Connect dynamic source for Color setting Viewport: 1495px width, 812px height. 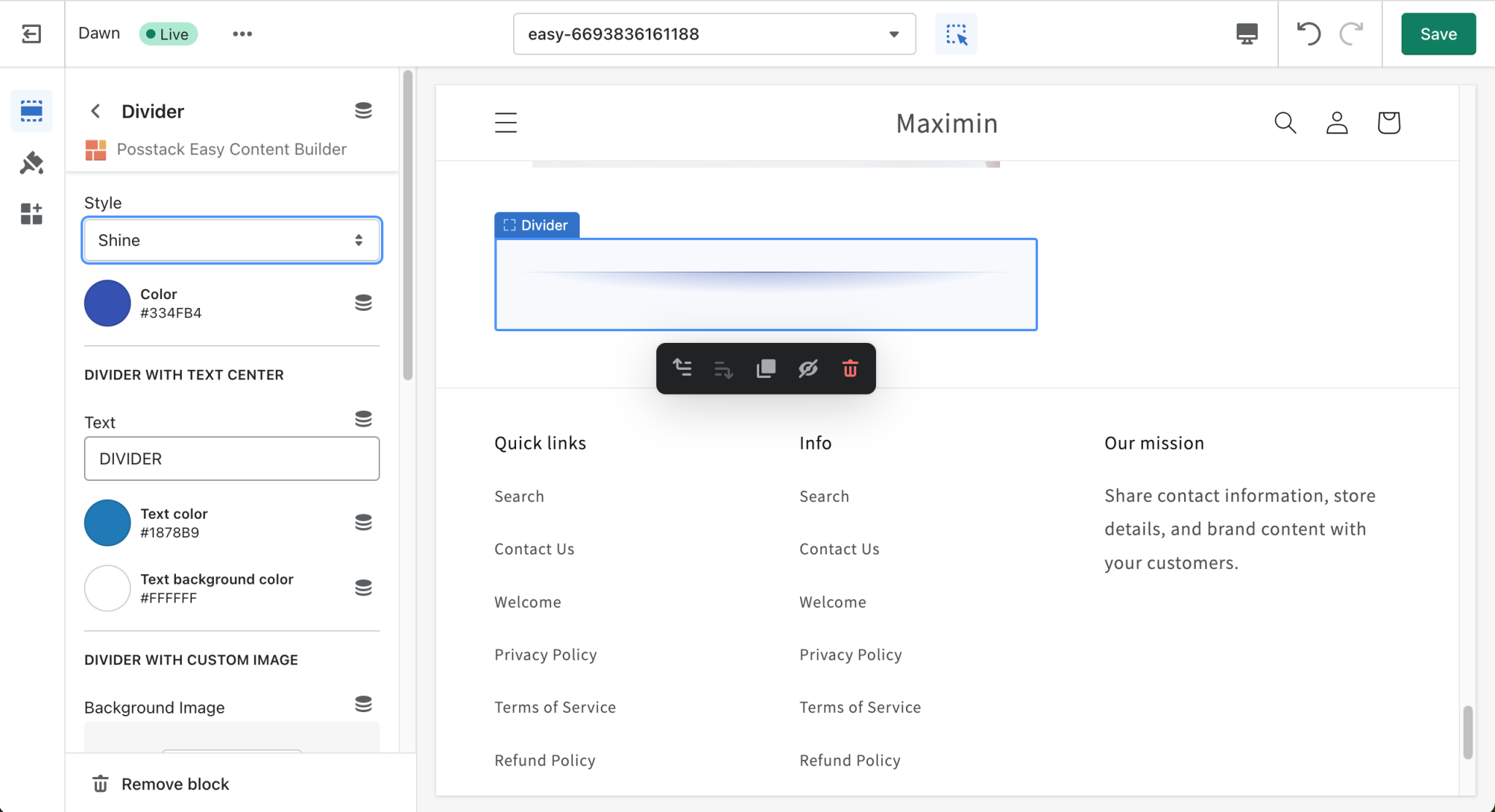363,302
